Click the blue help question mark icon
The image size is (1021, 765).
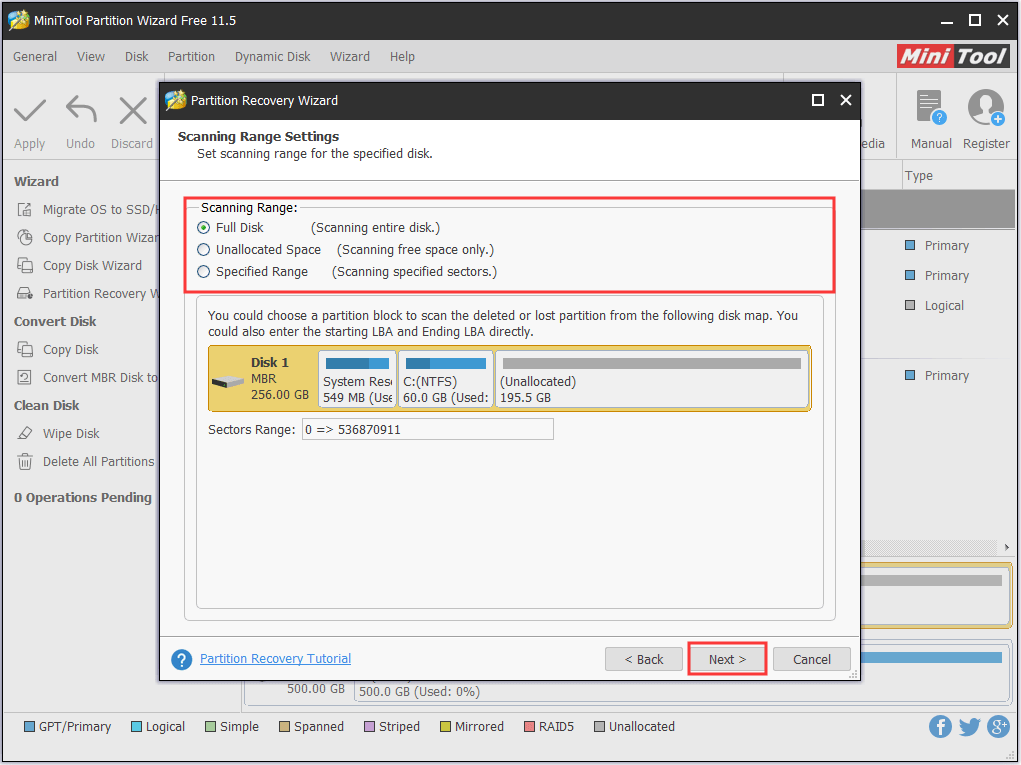[x=182, y=660]
